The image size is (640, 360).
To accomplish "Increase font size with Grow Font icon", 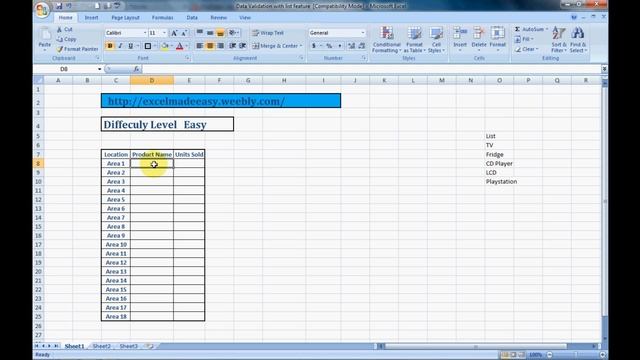I will pyautogui.click(x=174, y=33).
